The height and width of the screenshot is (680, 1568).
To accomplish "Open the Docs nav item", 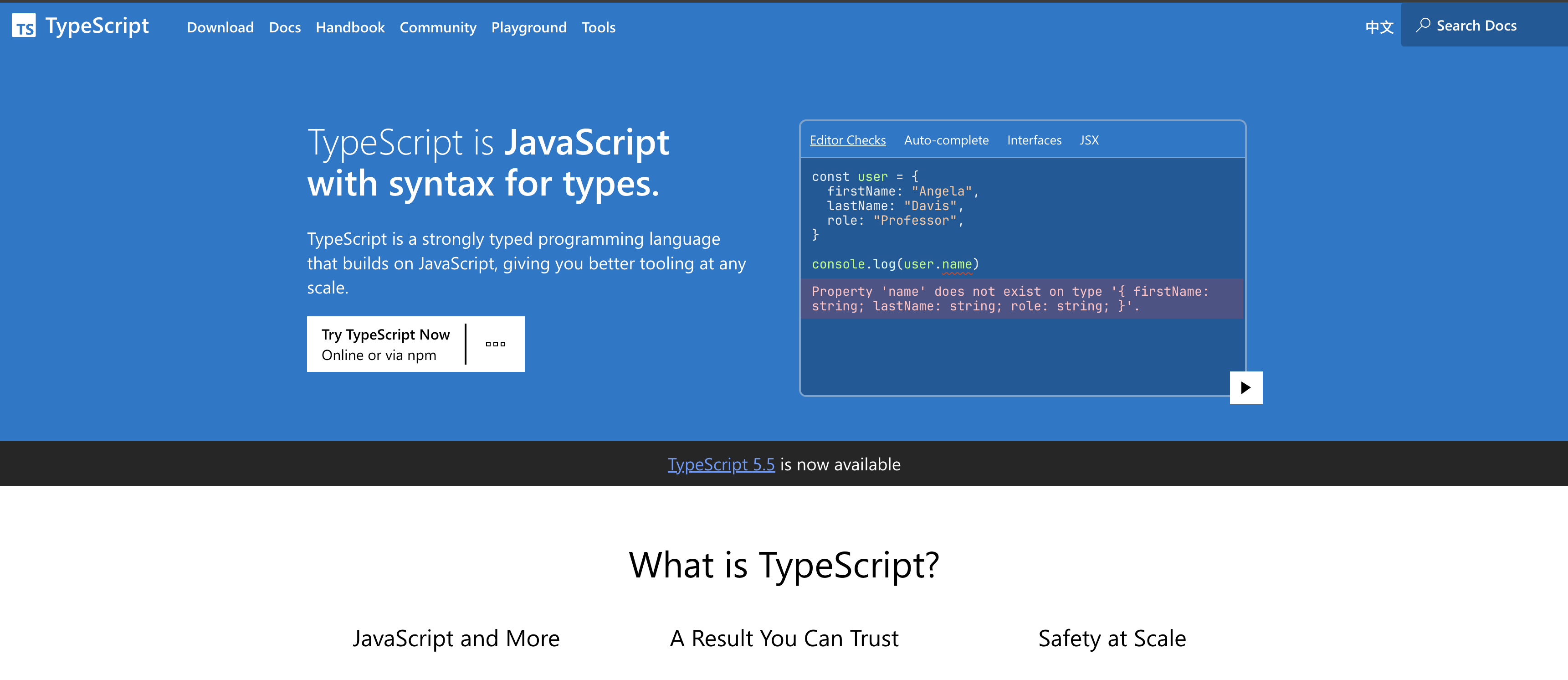I will click(285, 27).
